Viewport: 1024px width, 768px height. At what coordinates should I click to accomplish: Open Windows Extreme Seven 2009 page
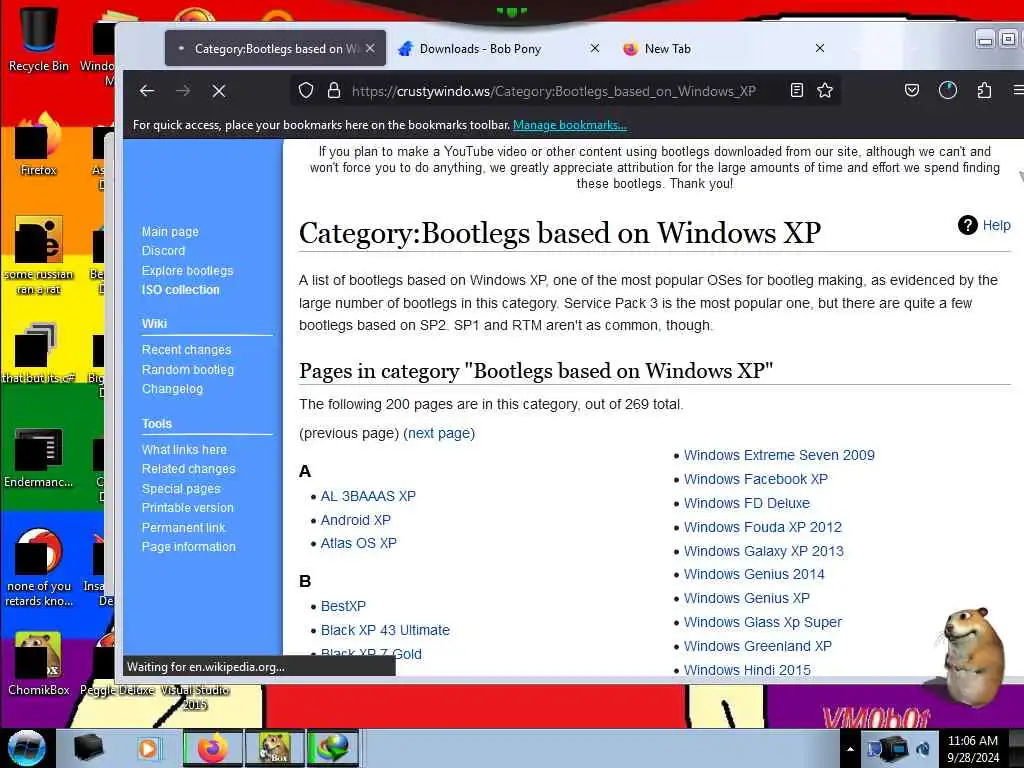[779, 455]
